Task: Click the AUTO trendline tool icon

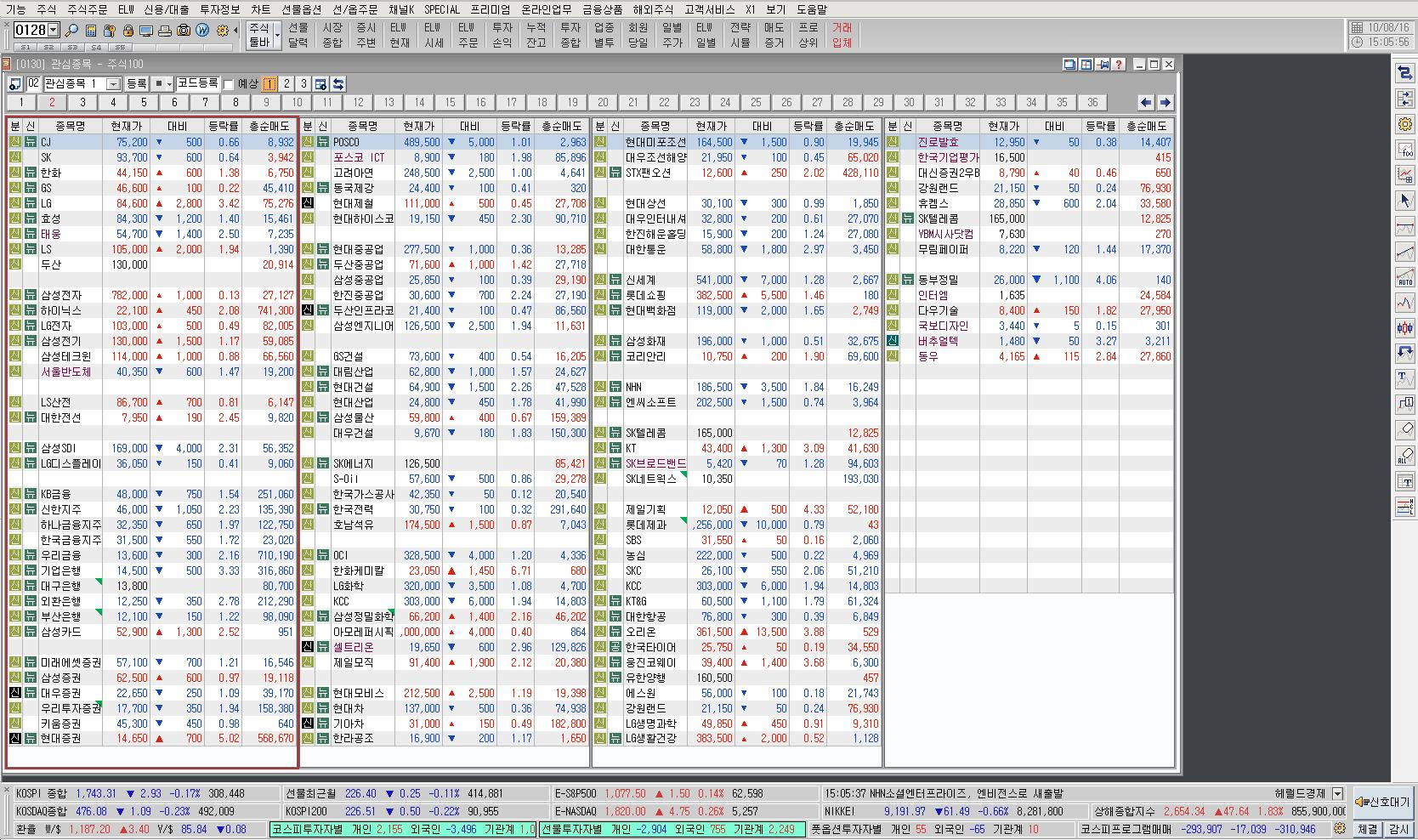Action: (1405, 277)
